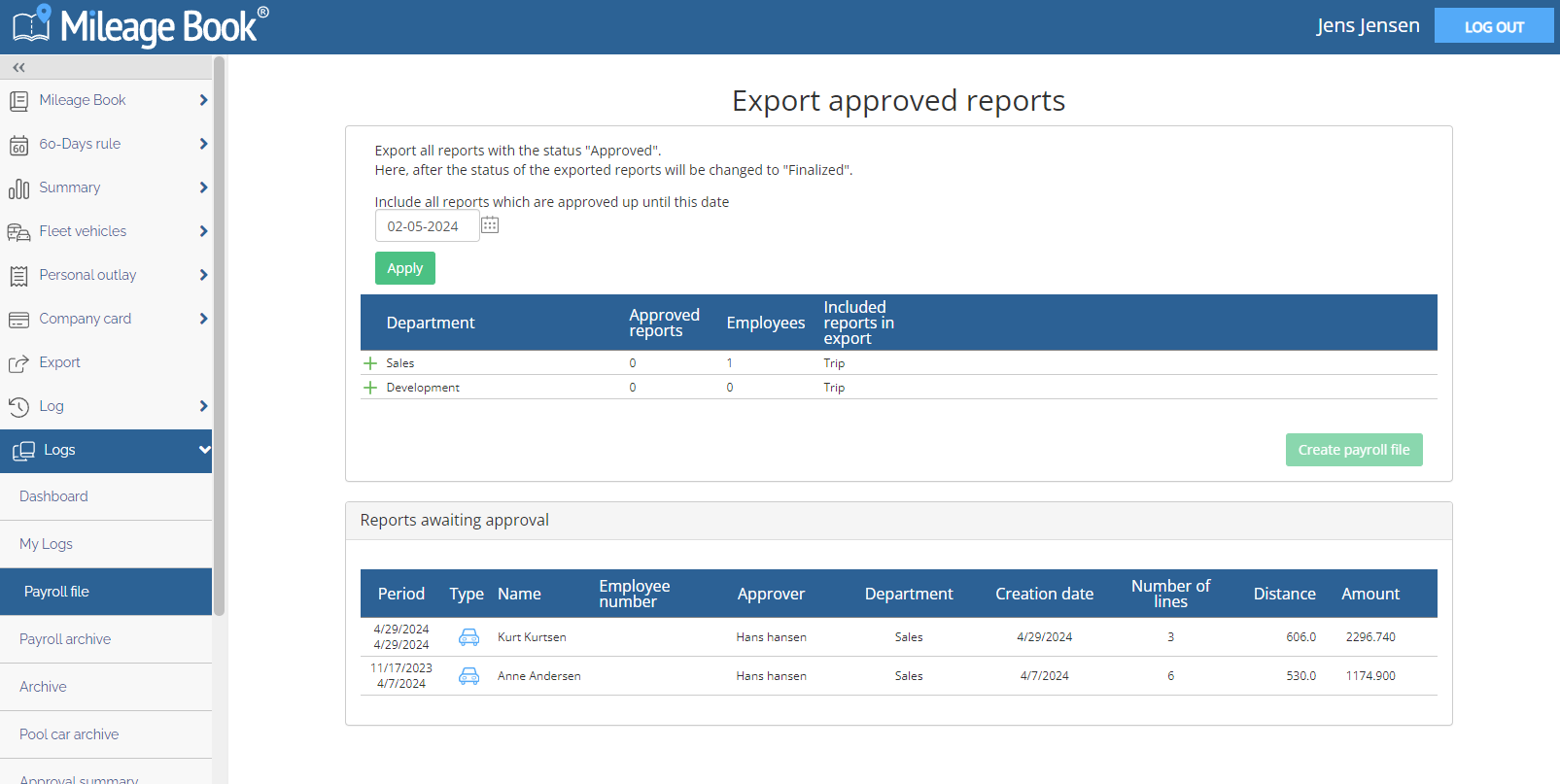Click the Employees column header
The width and height of the screenshot is (1560, 784).
coord(766,323)
